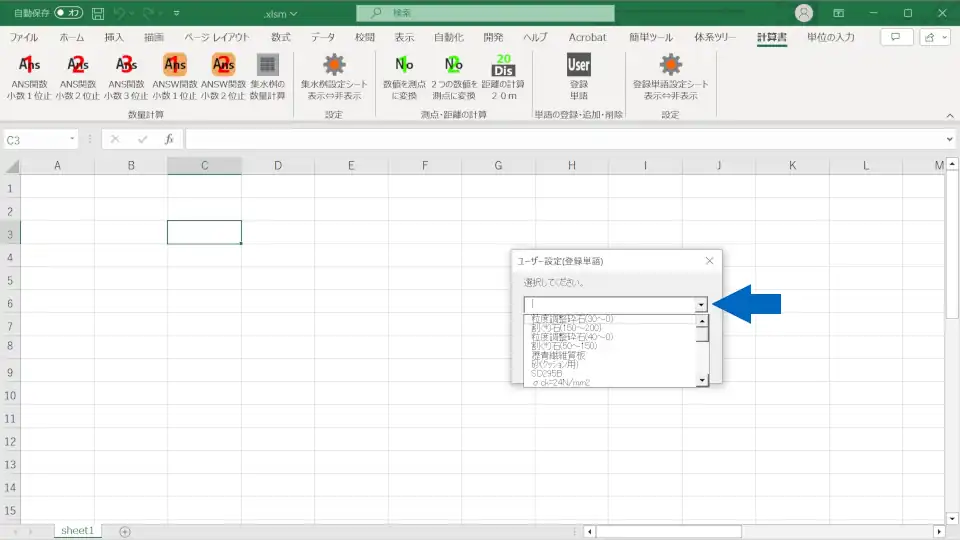Open 集水桝の数量計算 tool

[x=268, y=77]
